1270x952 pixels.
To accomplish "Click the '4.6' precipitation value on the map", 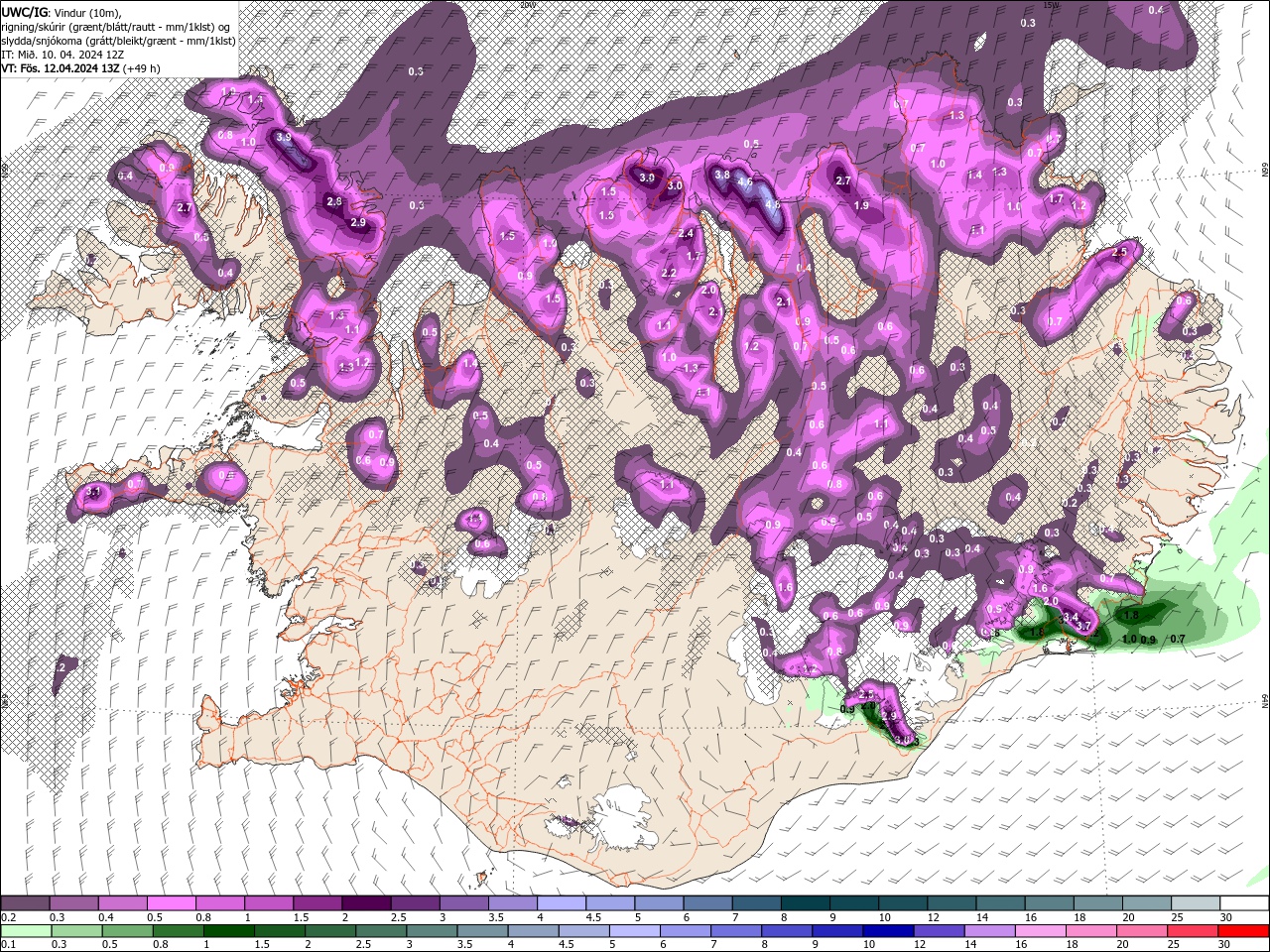I will point(746,183).
